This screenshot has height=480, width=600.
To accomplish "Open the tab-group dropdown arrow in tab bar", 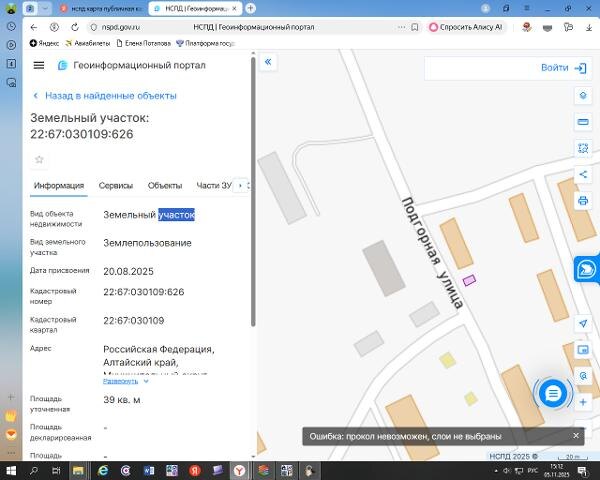I will [45, 8].
